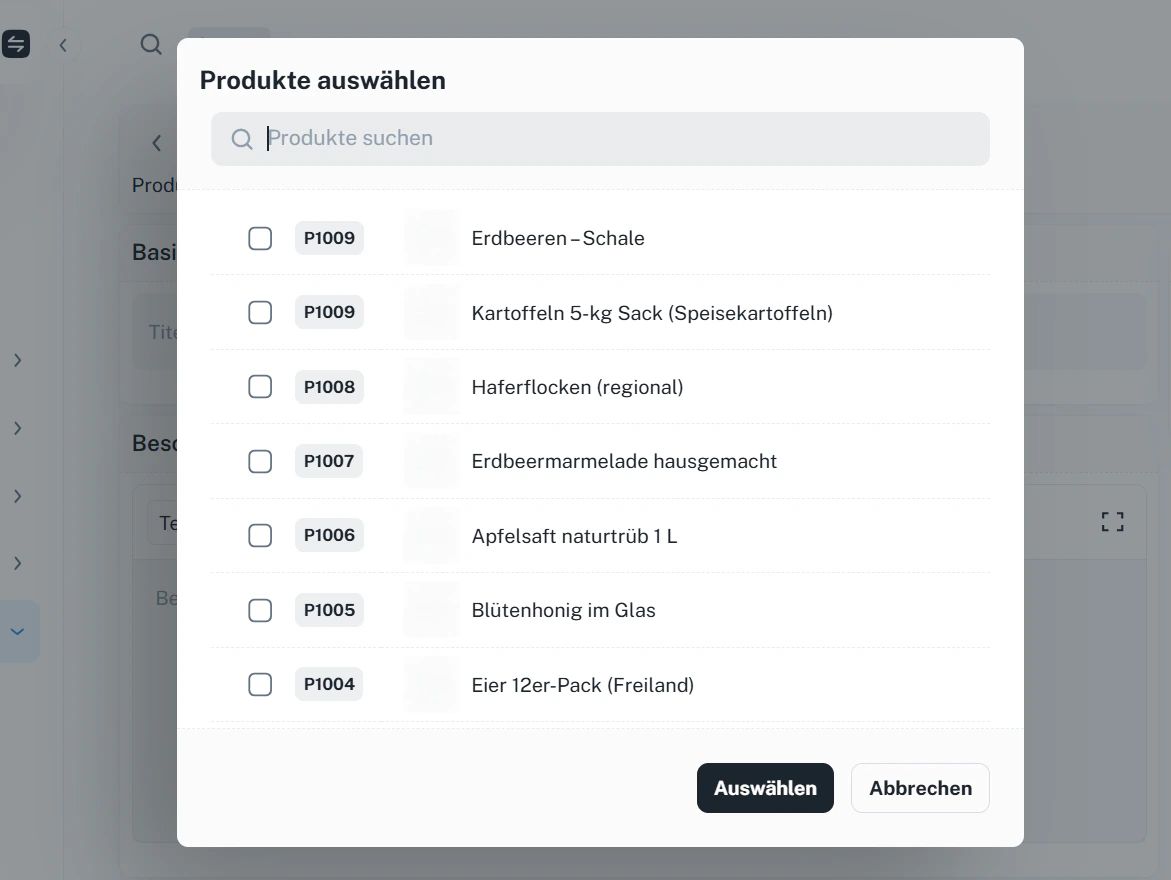Viewport: 1171px width, 880px height.
Task: Click the P1006 product code badge
Action: [x=329, y=535]
